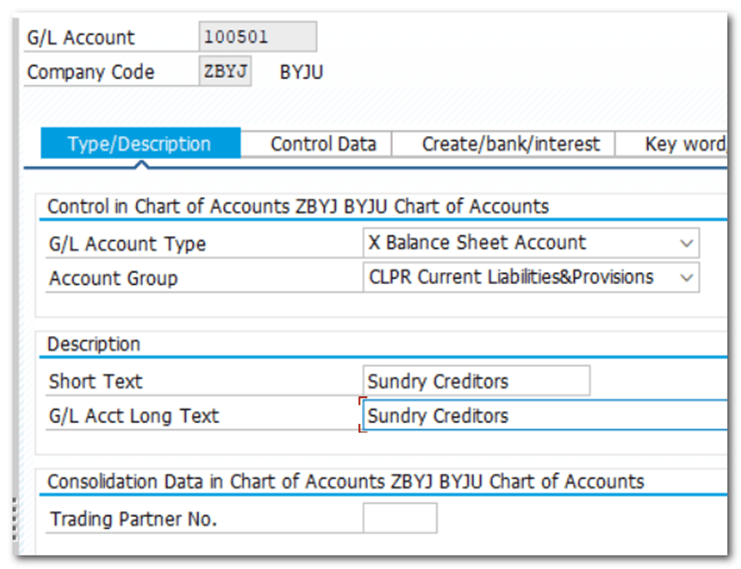741x569 pixels.
Task: Click the Control in Chart of Accounts header
Action: point(298,207)
